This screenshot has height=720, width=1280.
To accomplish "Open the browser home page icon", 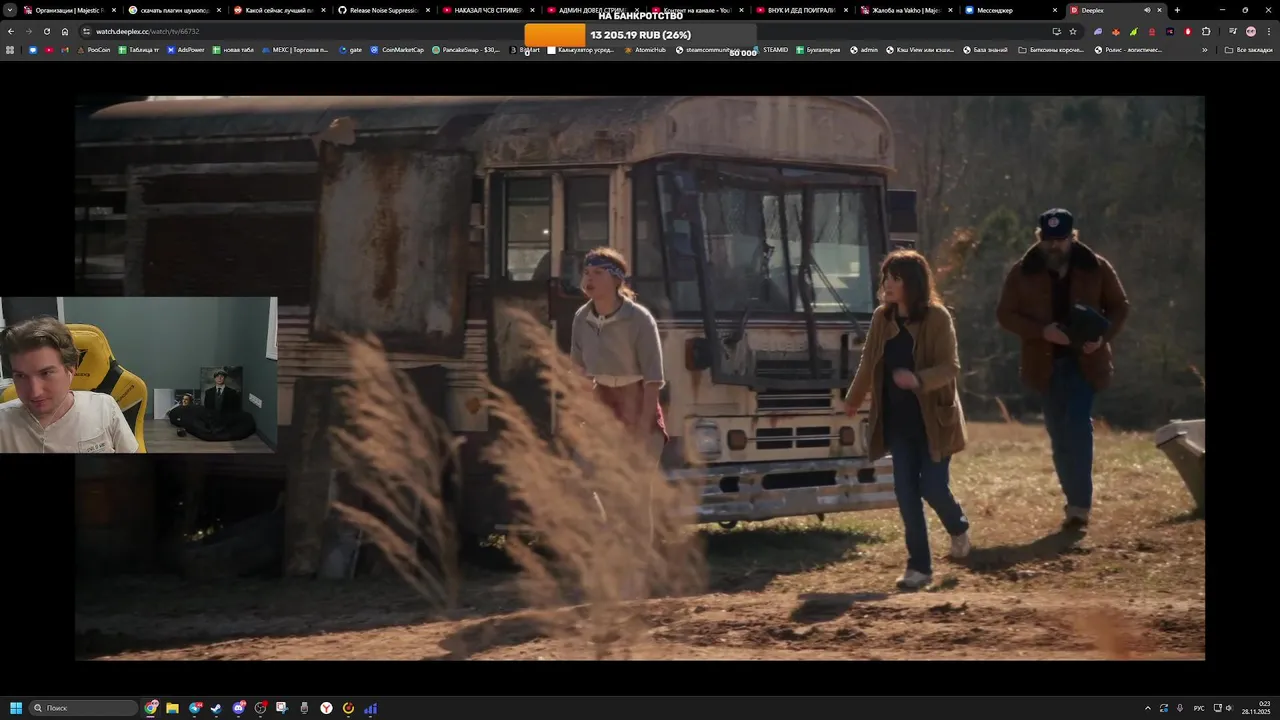I will tap(65, 31).
